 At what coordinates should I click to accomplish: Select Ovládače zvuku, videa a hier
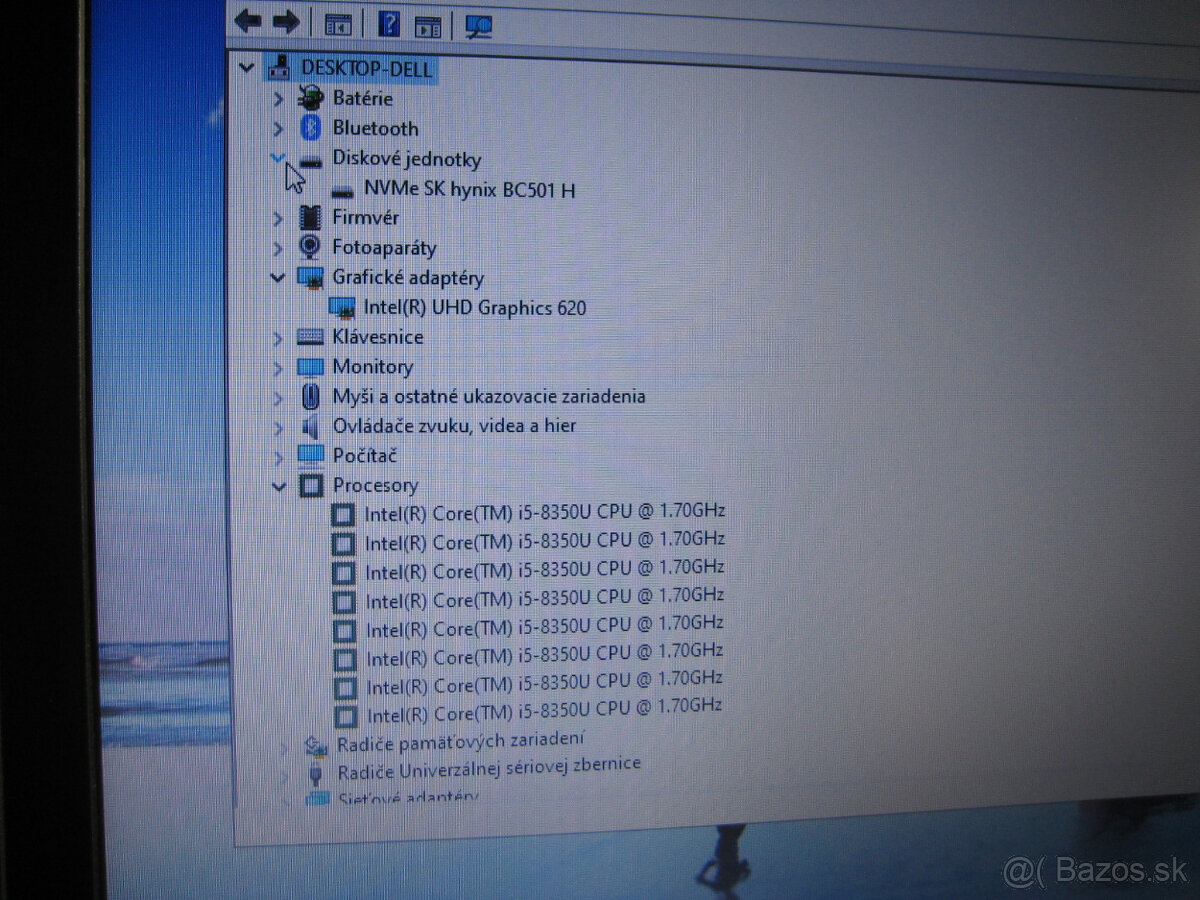point(455,426)
